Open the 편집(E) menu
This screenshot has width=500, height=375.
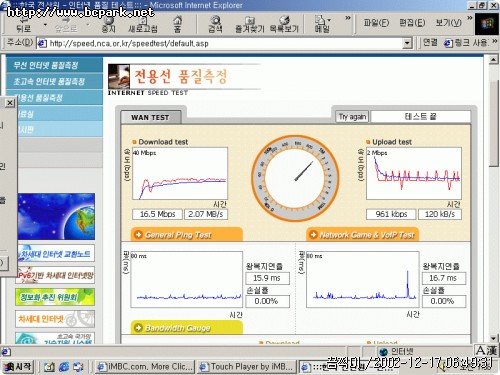(412, 23)
